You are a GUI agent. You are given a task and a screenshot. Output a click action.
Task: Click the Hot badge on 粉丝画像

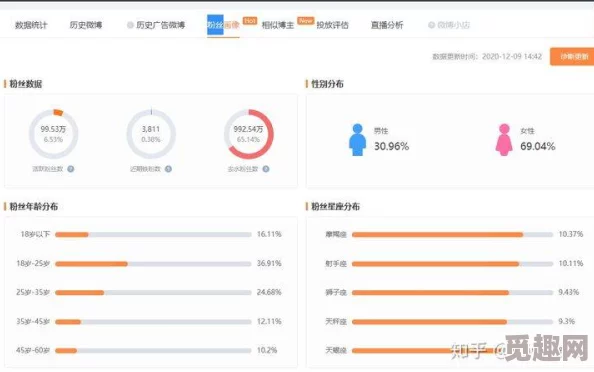250,20
